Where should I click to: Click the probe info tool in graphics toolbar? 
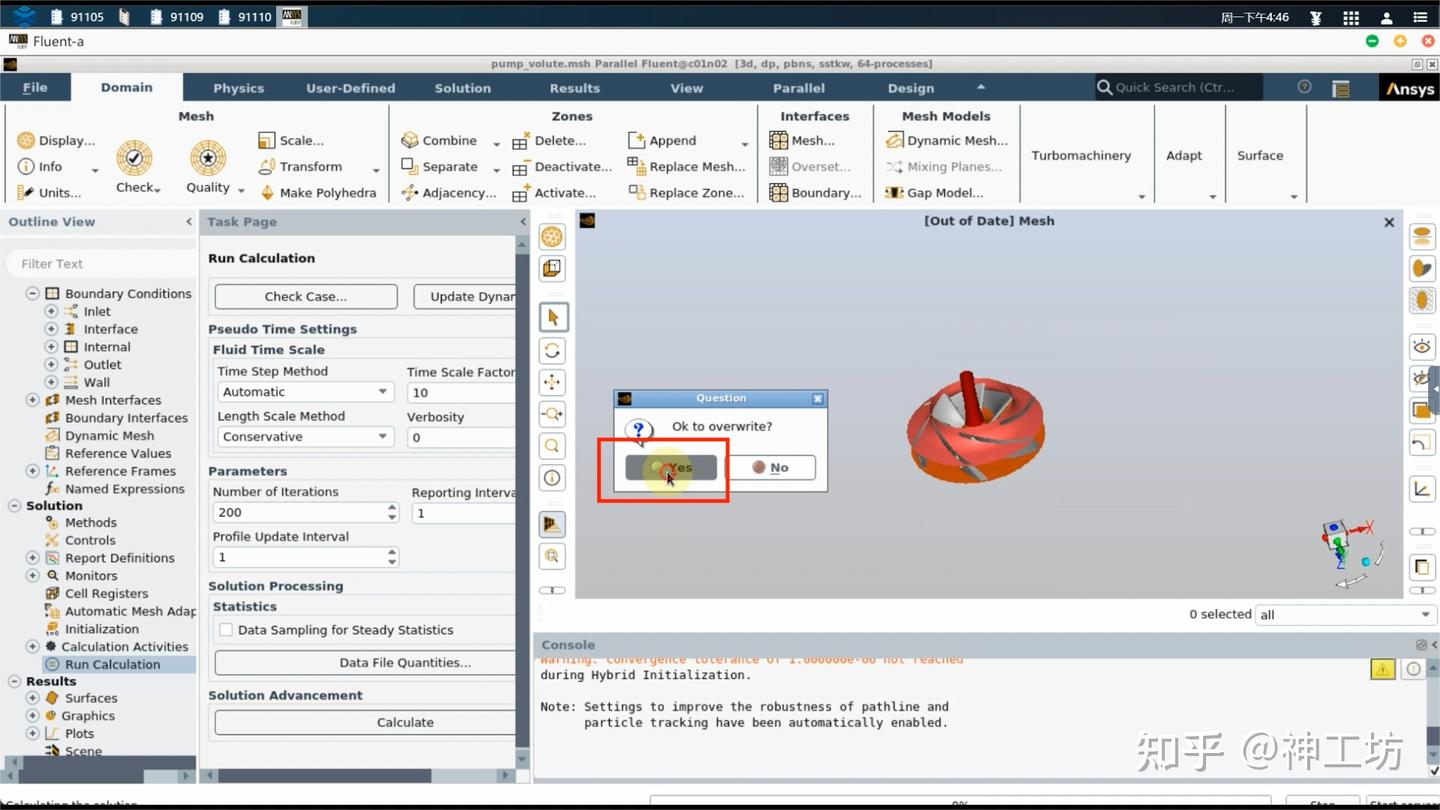553,478
